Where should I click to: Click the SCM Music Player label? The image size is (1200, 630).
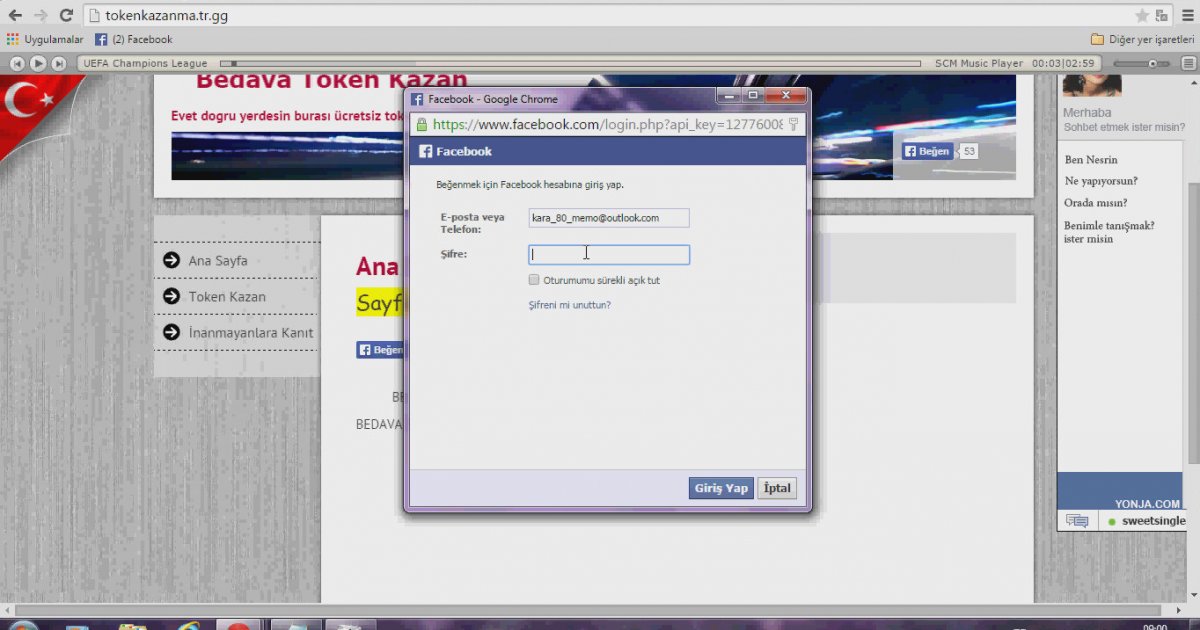click(979, 63)
